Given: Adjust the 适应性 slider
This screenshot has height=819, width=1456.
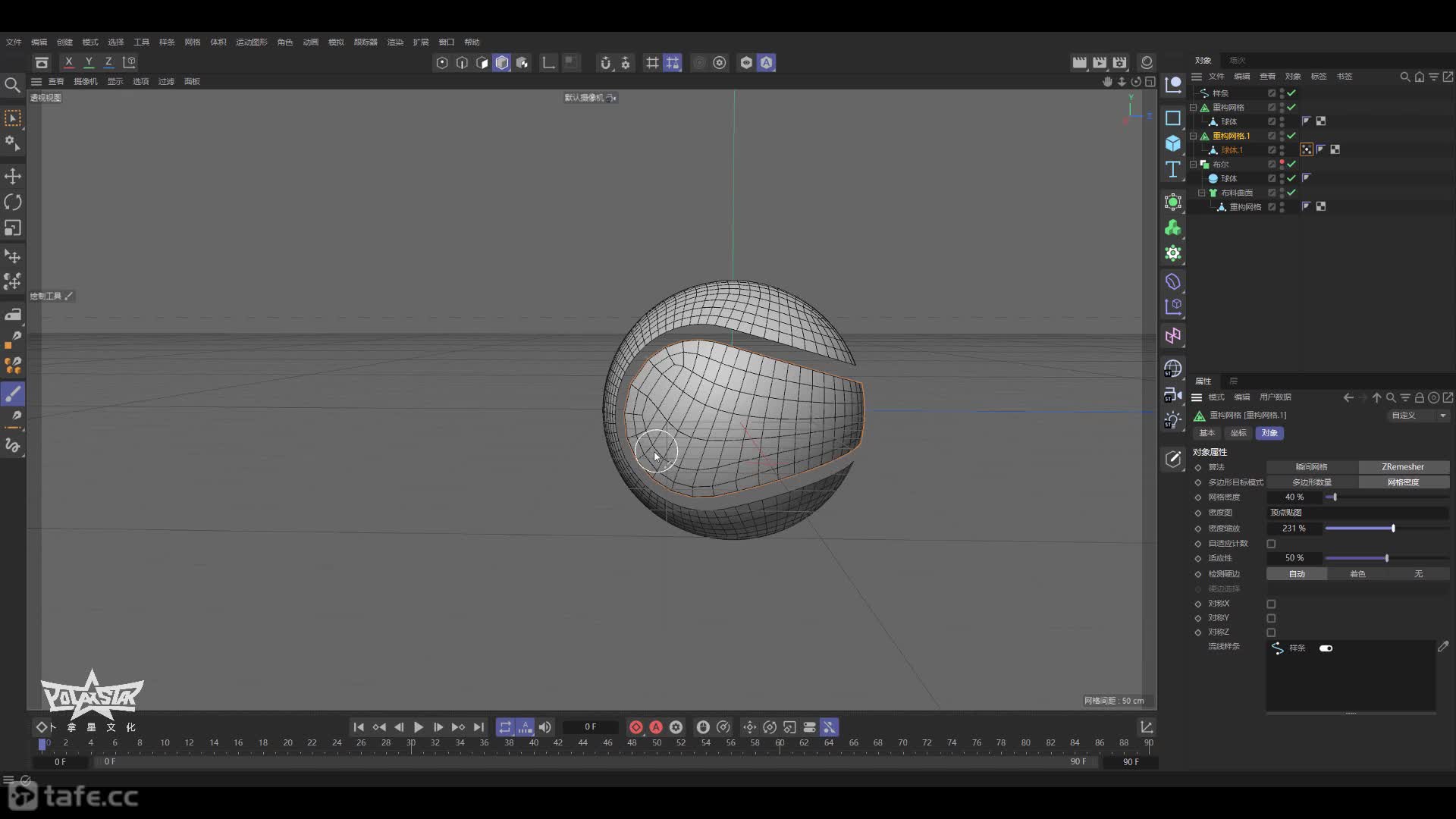Looking at the screenshot, I should point(1387,558).
